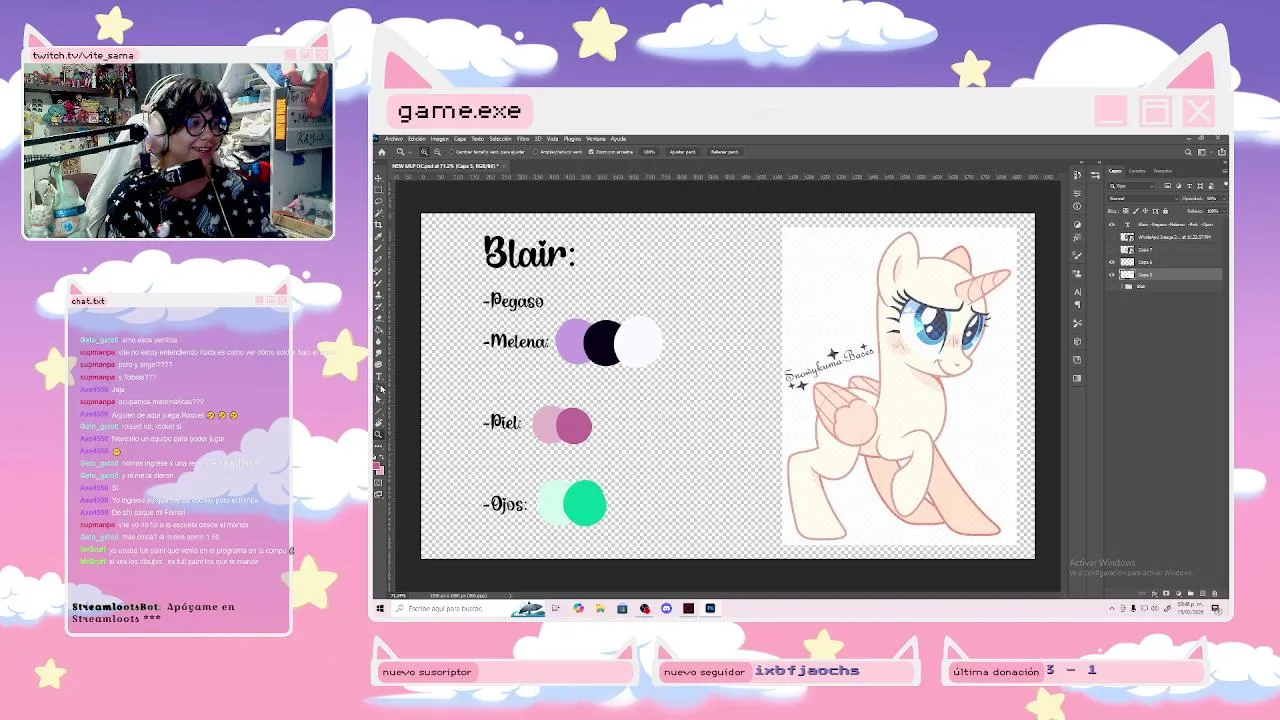Select the NEW MLP OC.psd document tab
Image resolution: width=1280 pixels, height=720 pixels.
click(x=445, y=166)
